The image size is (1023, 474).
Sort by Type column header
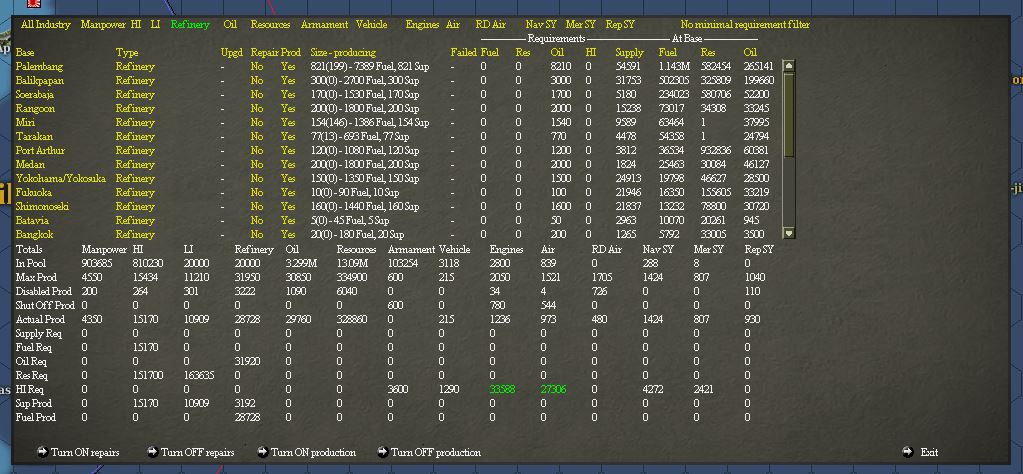pyautogui.click(x=127, y=52)
